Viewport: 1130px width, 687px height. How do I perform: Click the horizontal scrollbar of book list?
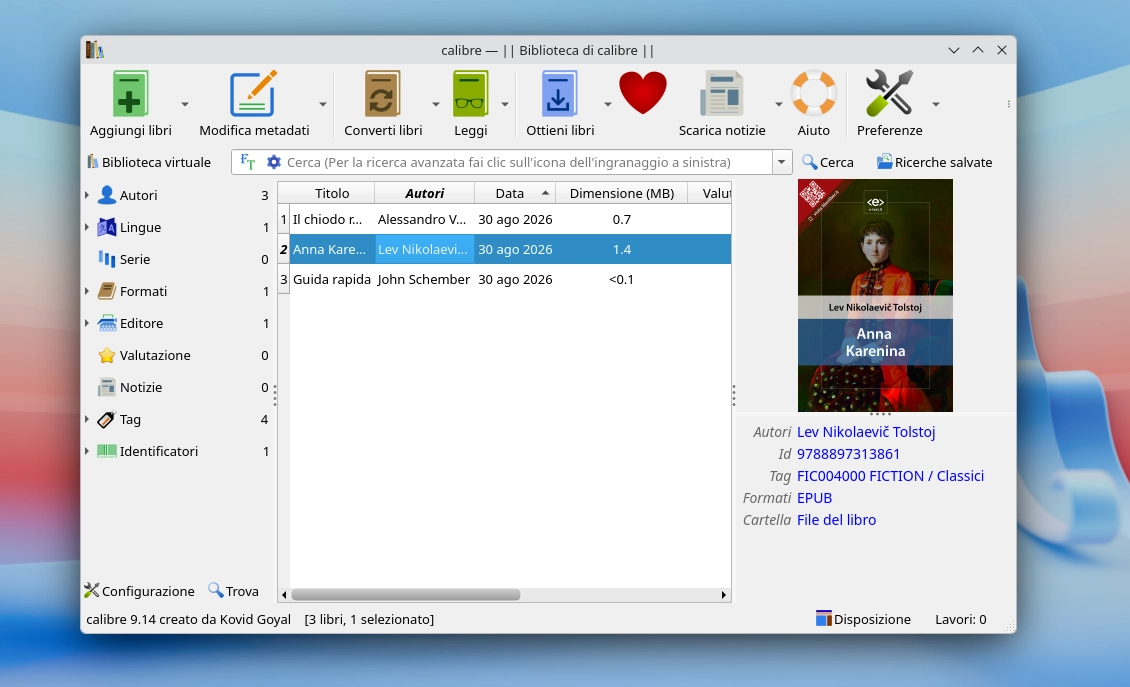(x=406, y=595)
